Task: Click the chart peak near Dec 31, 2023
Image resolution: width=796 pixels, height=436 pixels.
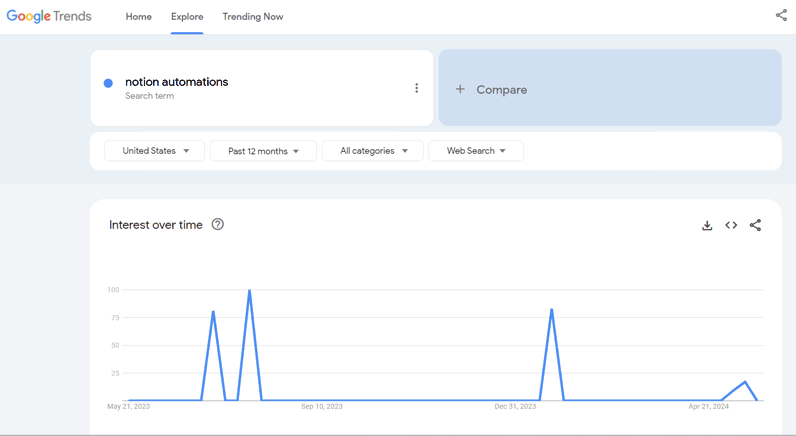Action: [551, 310]
